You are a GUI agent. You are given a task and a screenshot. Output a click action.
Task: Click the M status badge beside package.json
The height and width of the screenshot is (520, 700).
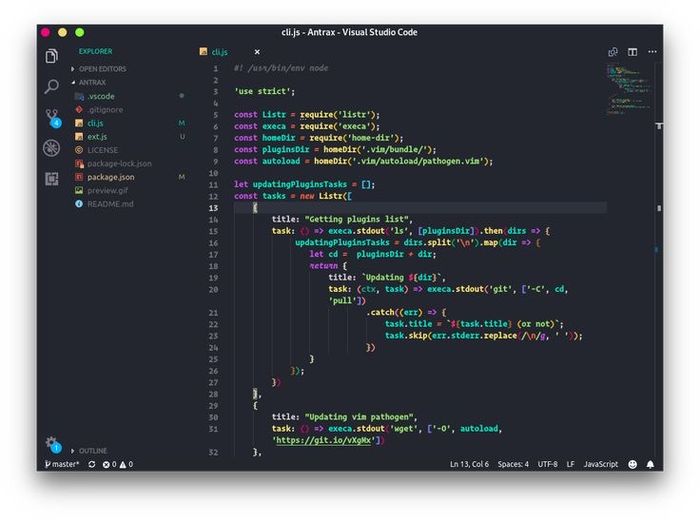tap(182, 177)
